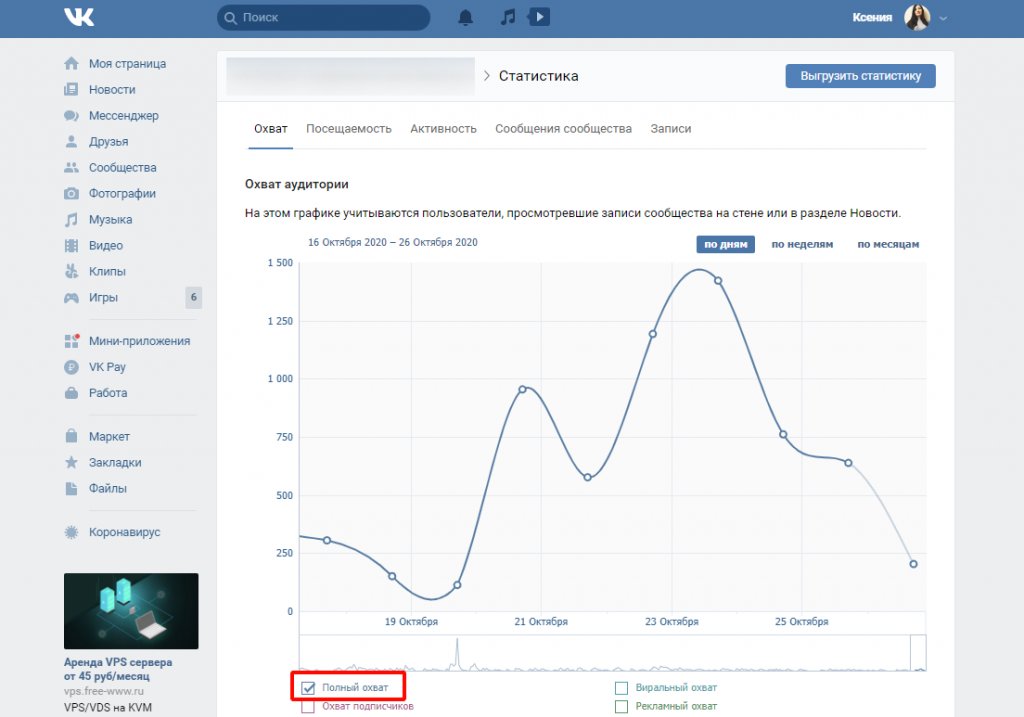Enable the Viral reach (Виральный охват) checkbox
Viewport: 1024px width, 717px height.
[x=621, y=688]
